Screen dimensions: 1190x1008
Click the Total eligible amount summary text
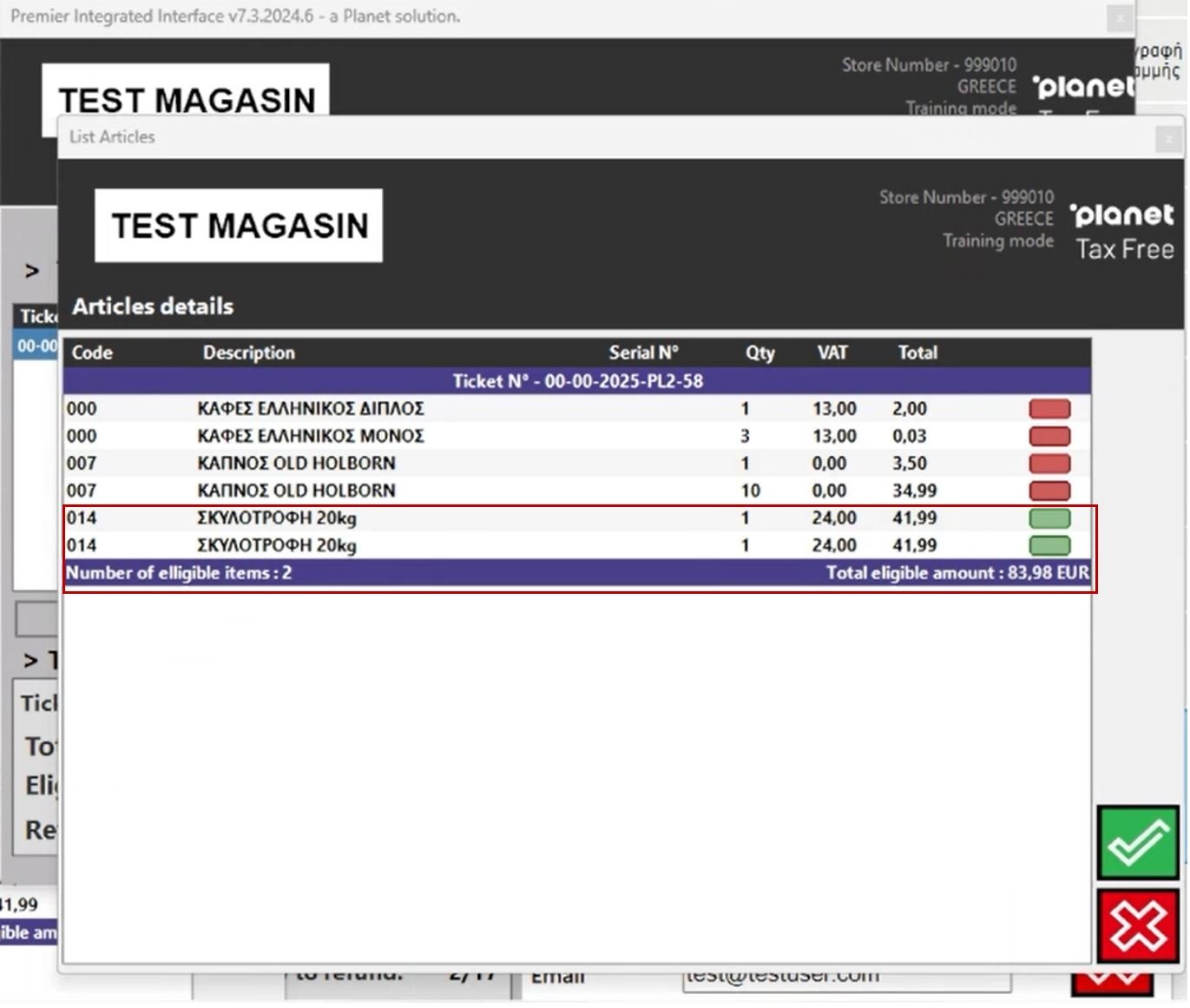pos(957,573)
